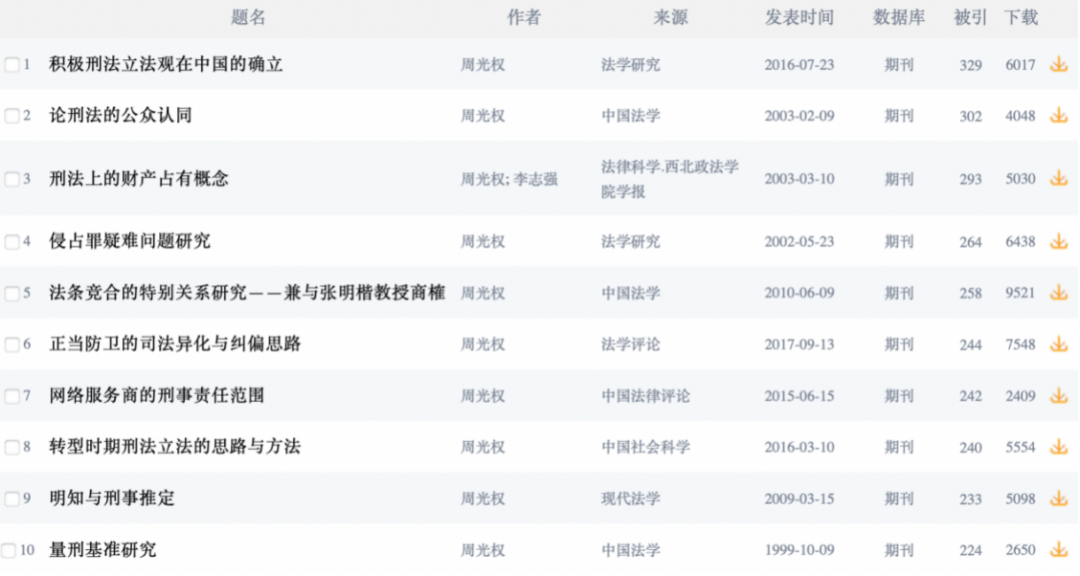Download article 刑法上的财产占有概念
This screenshot has width=1080, height=576.
pos(1059,178)
